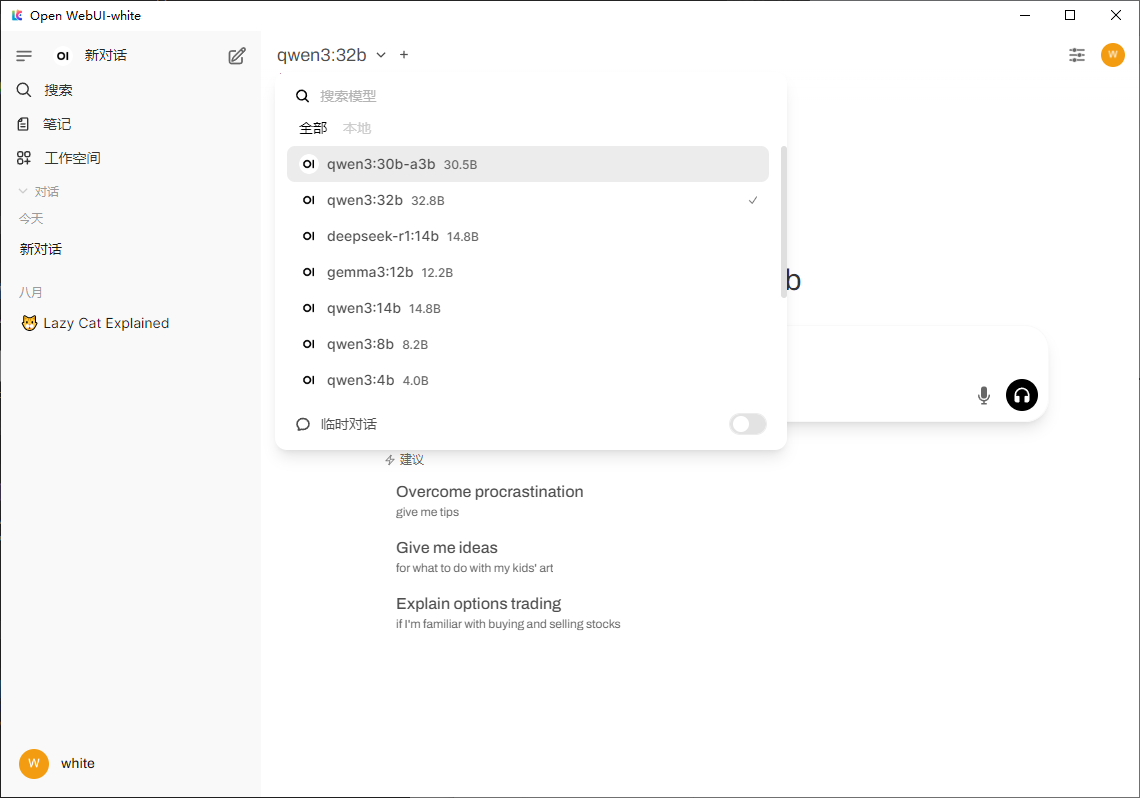Click the Open WebUI app logo in title bar
This screenshot has width=1140, height=798.
click(x=17, y=15)
